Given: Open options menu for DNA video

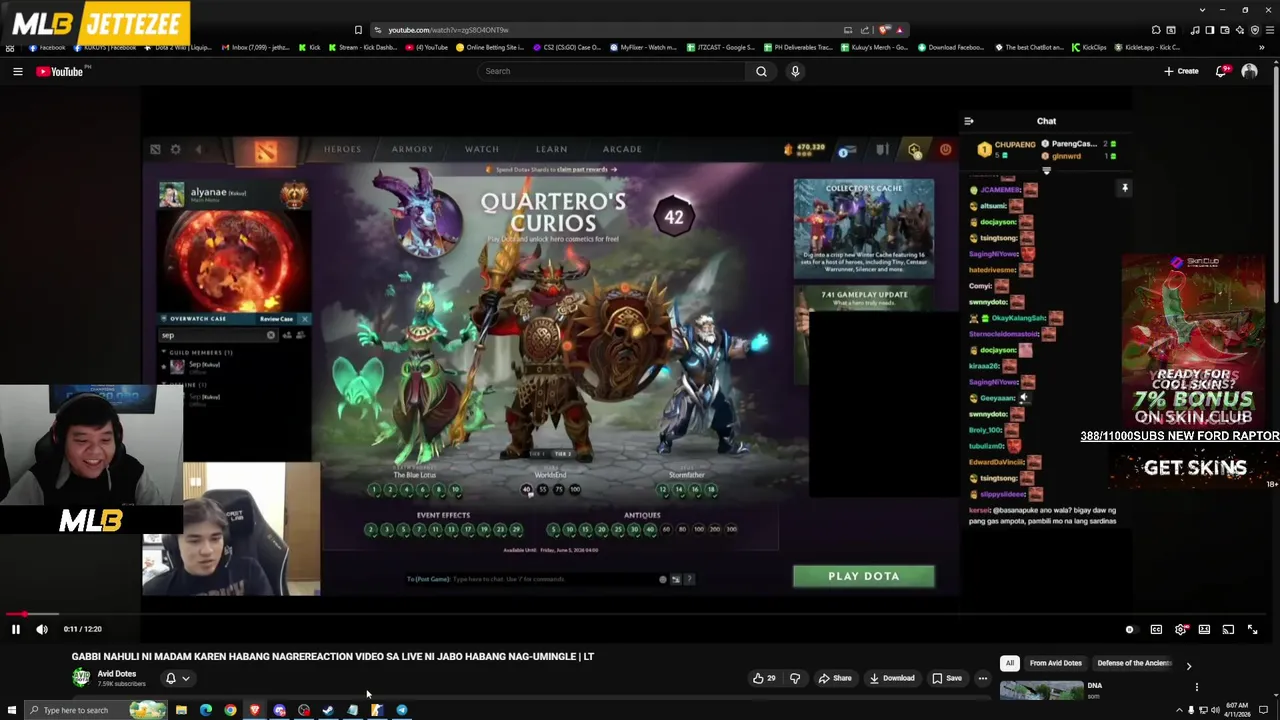Looking at the screenshot, I should (x=1197, y=687).
